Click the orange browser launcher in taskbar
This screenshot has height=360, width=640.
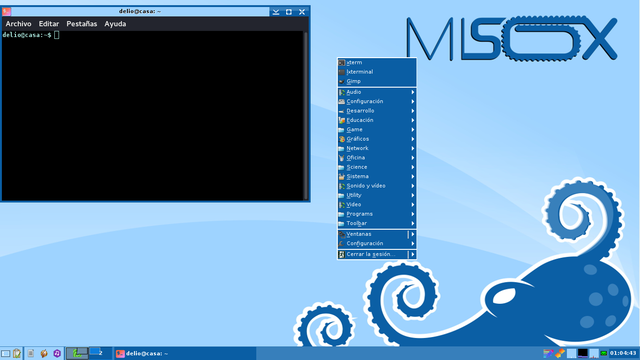click(44, 353)
